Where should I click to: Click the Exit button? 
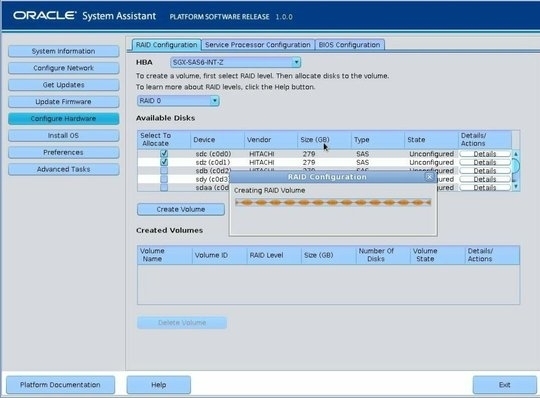pyautogui.click(x=505, y=385)
